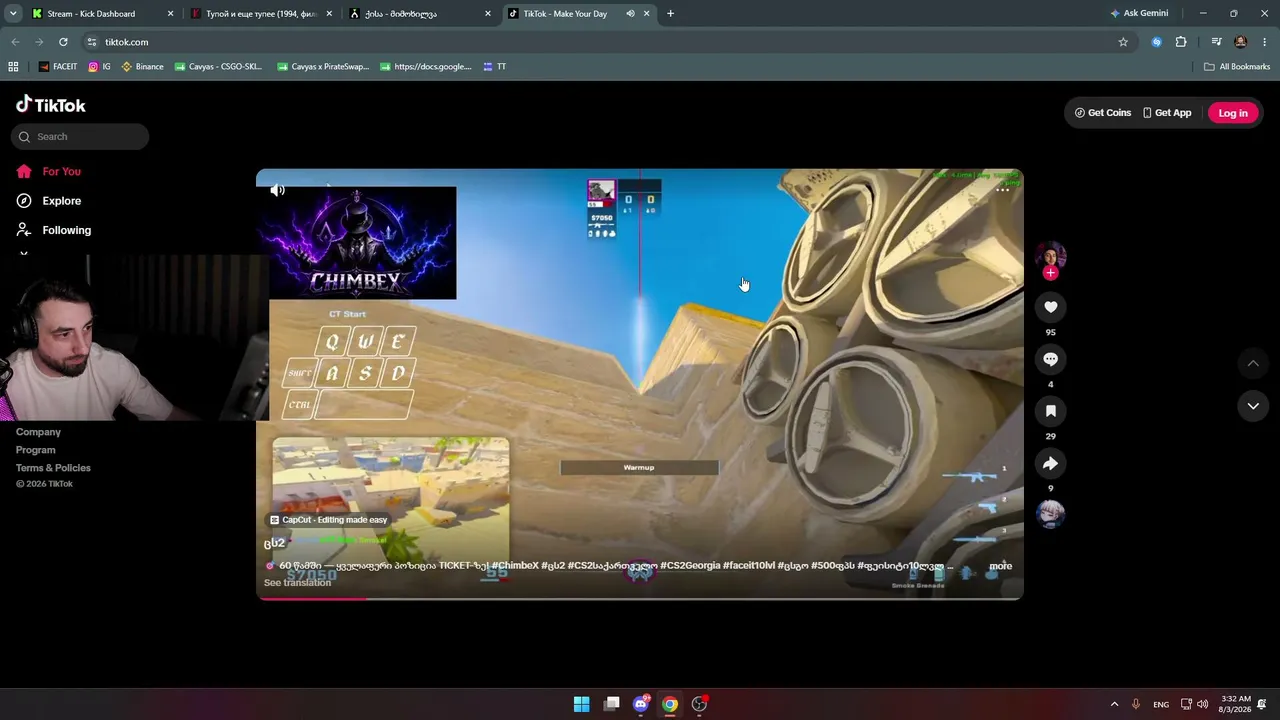Open the Apps grid in bookmarks bar

click(13, 67)
